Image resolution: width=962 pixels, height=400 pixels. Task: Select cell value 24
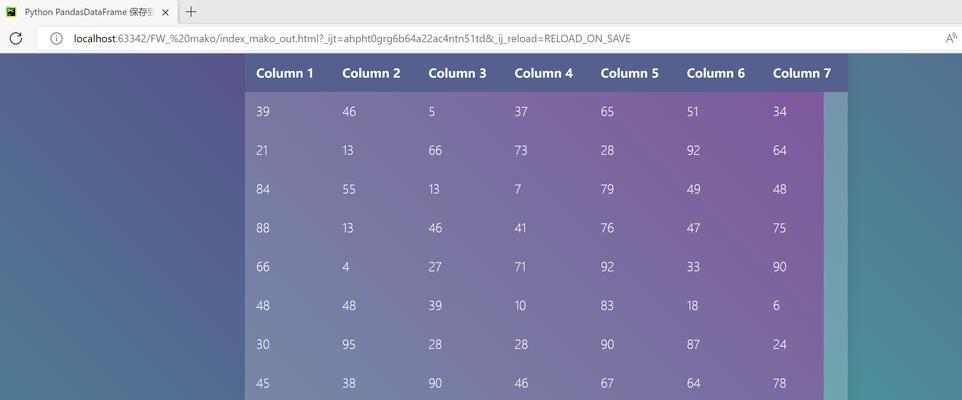click(x=780, y=344)
